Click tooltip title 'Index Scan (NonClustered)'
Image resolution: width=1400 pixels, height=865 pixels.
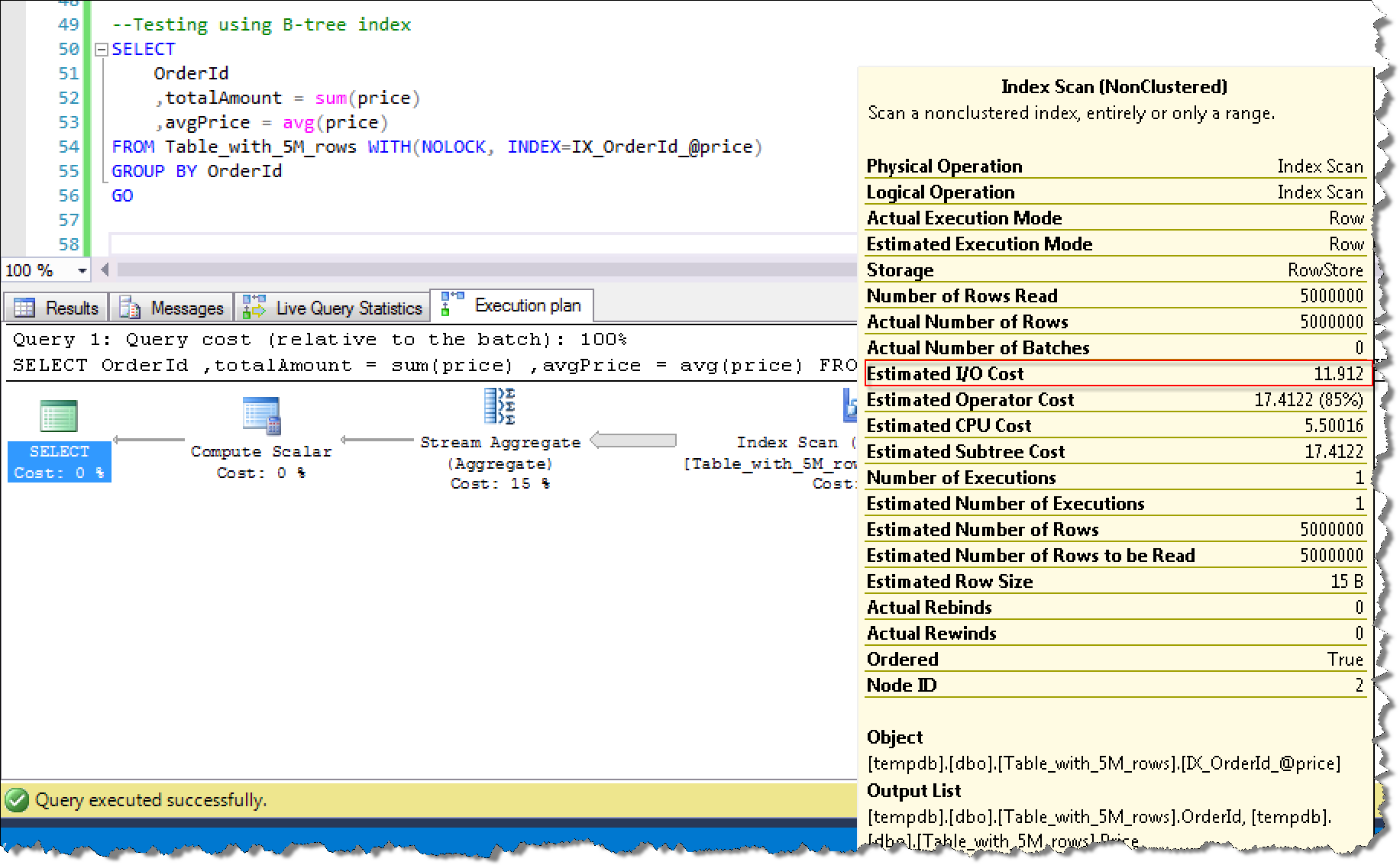[1114, 87]
